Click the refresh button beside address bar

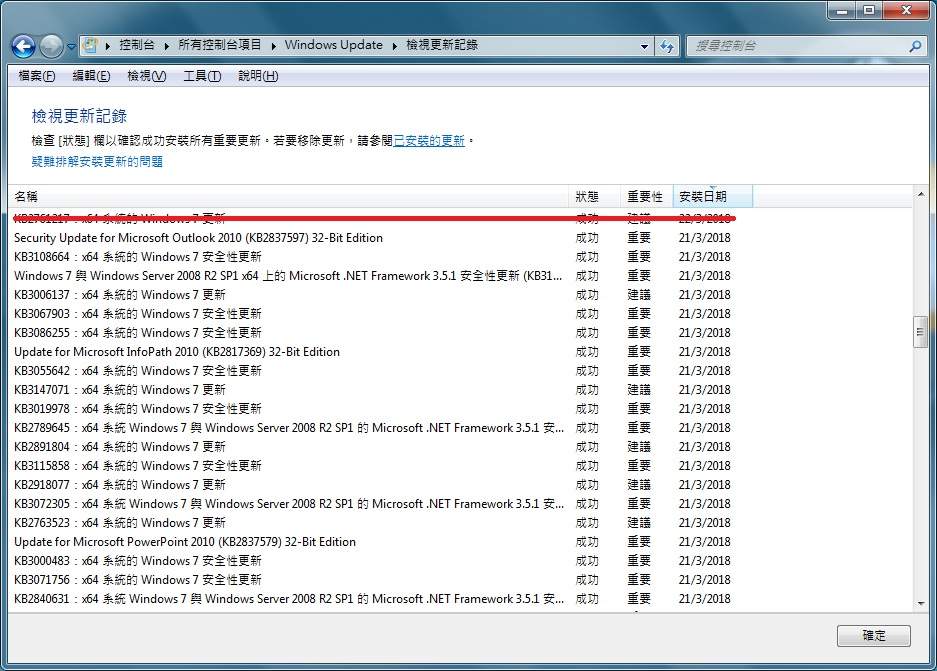tap(667, 46)
